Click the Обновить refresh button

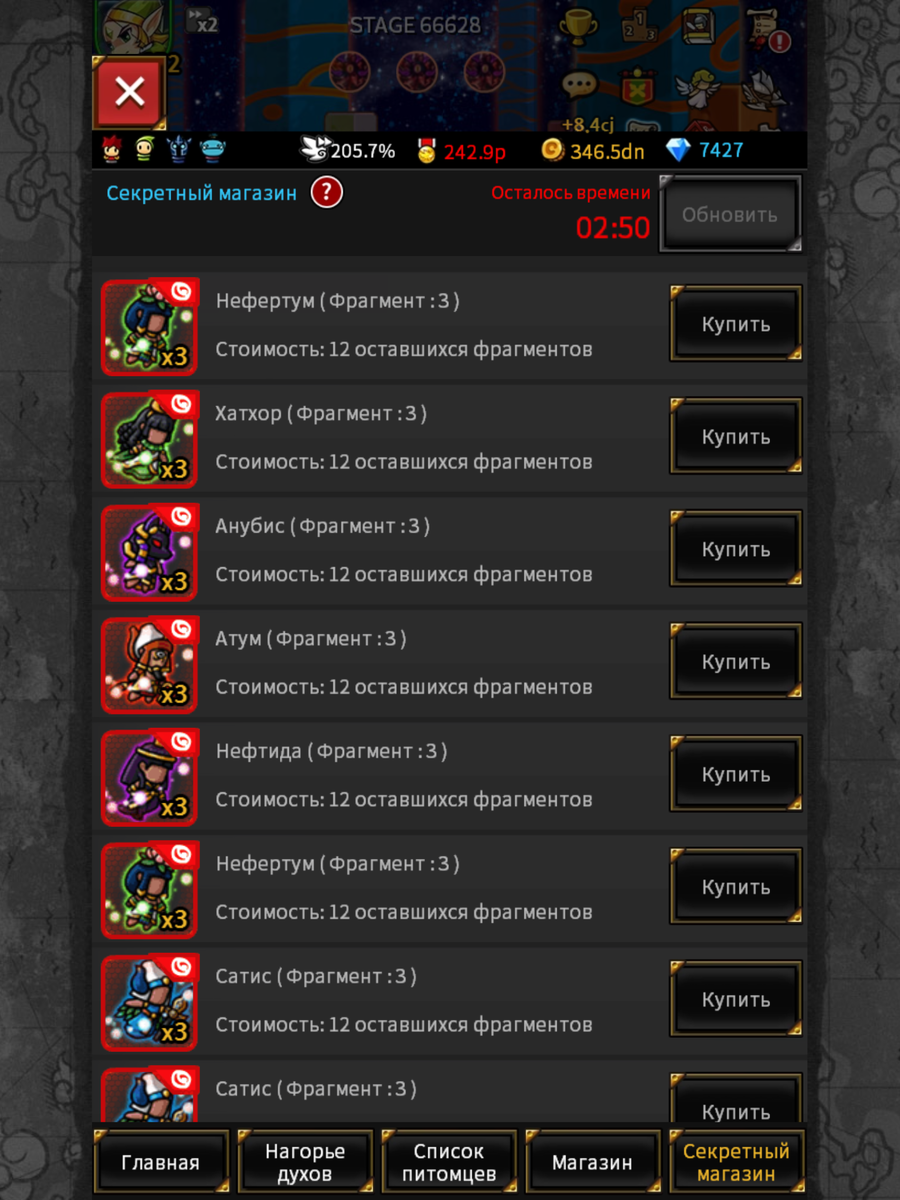point(730,214)
